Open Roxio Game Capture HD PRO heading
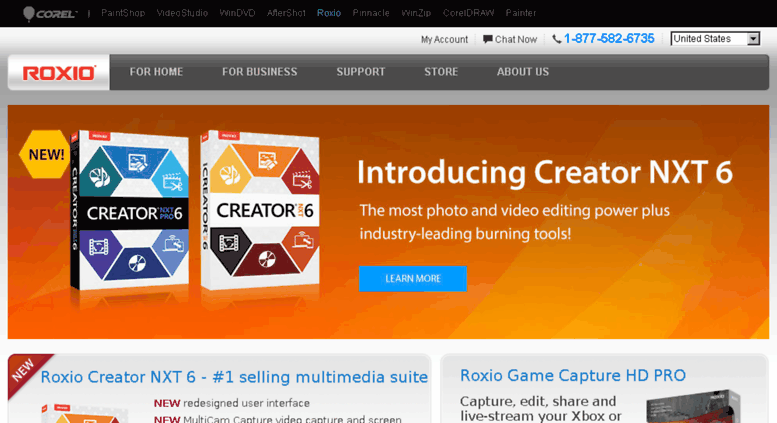Screen dimensions: 777x423 tap(573, 375)
